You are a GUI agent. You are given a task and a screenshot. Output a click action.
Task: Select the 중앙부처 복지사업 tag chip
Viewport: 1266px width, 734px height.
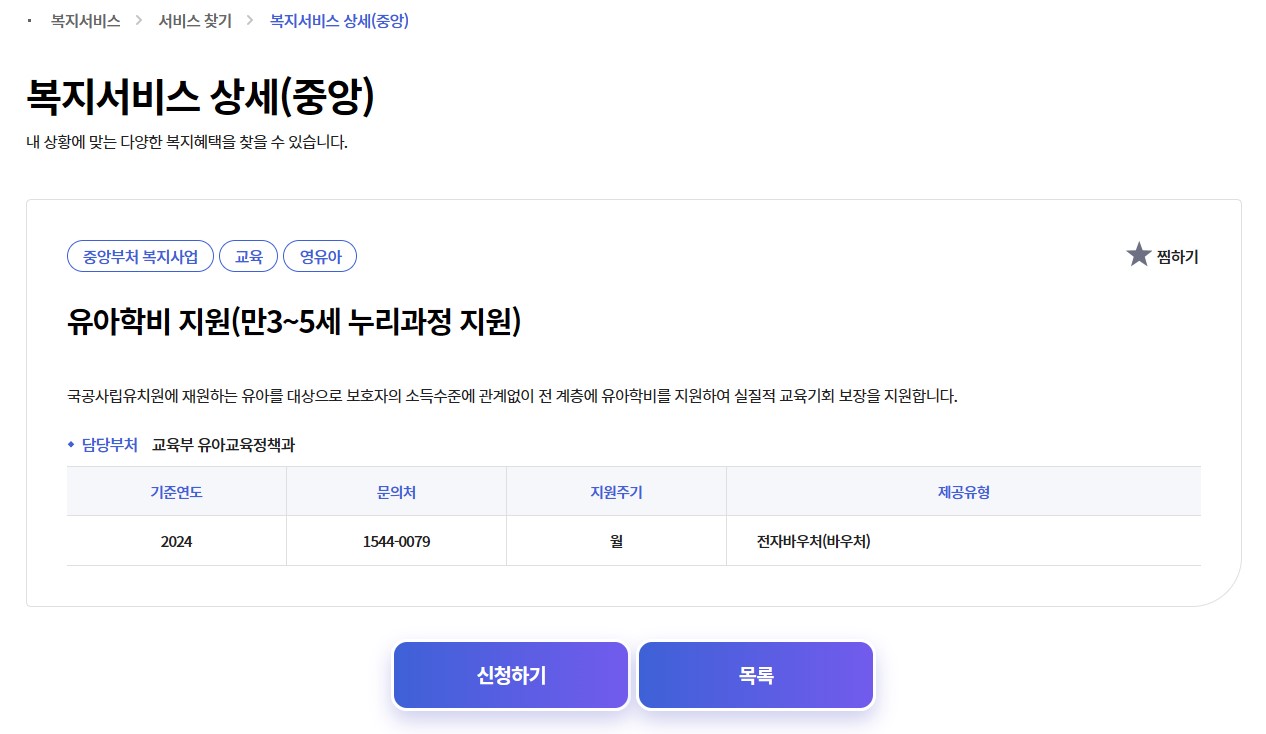(140, 256)
